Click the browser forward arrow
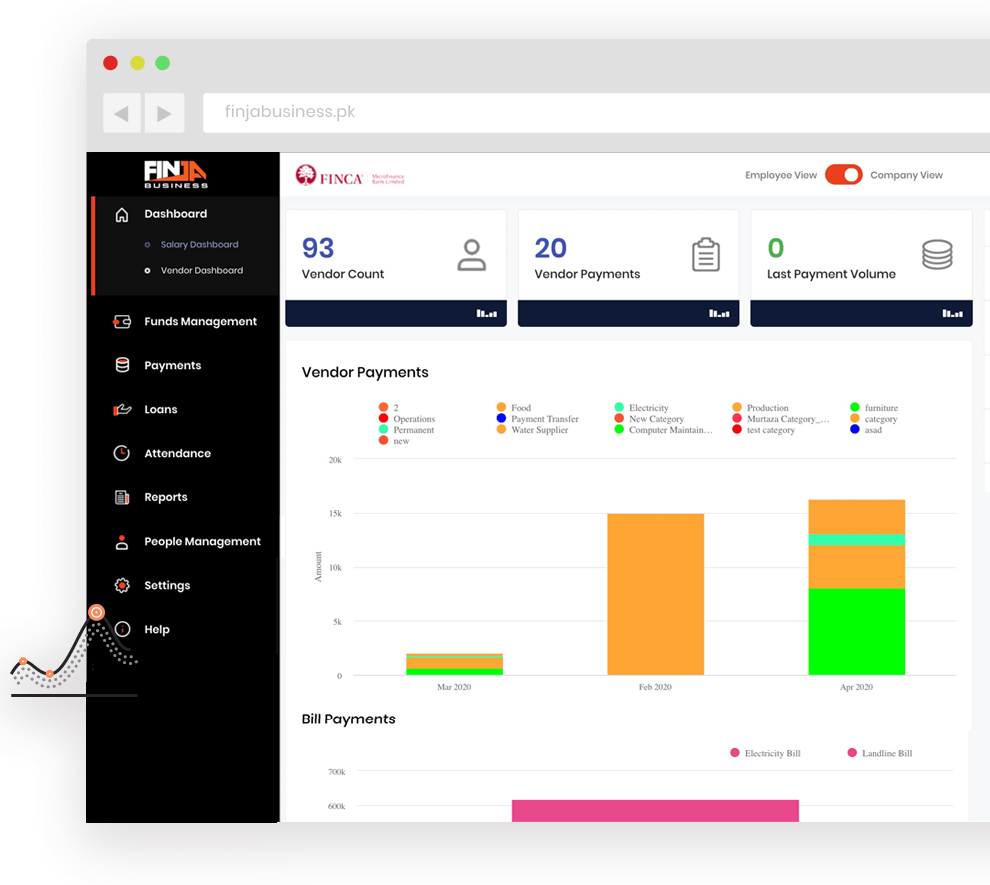This screenshot has width=990, height=885. click(x=164, y=113)
